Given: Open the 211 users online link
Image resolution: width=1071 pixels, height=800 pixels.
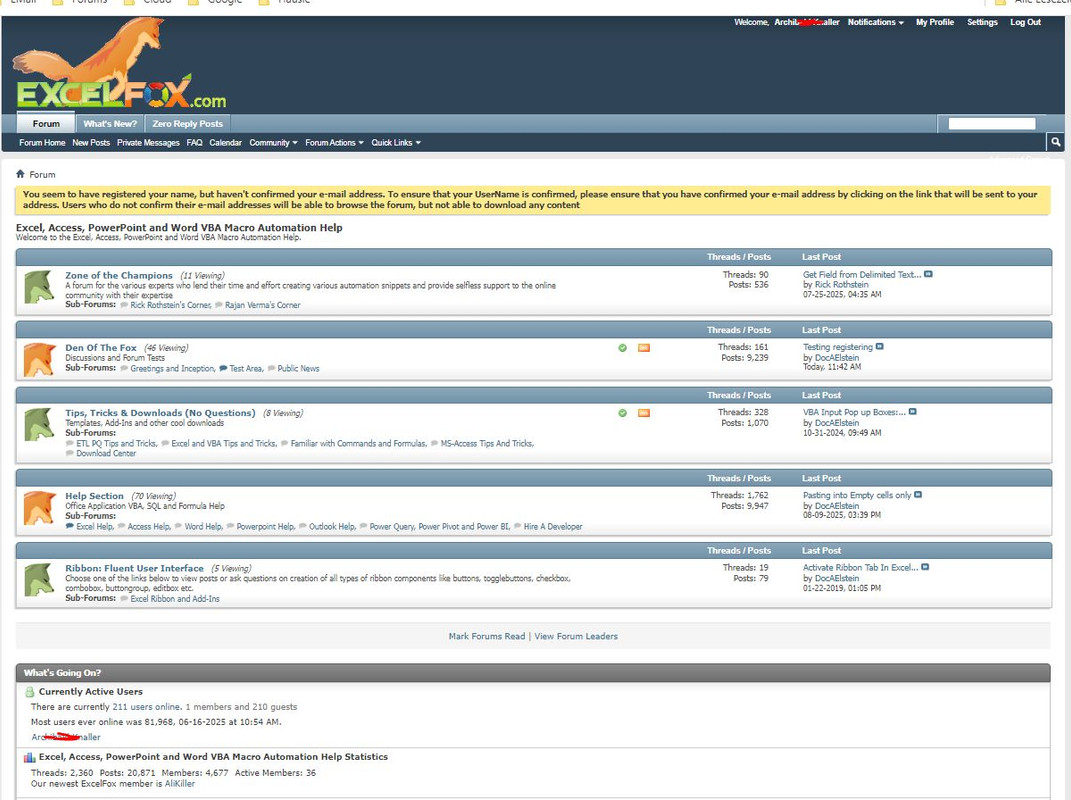Looking at the screenshot, I should [146, 707].
